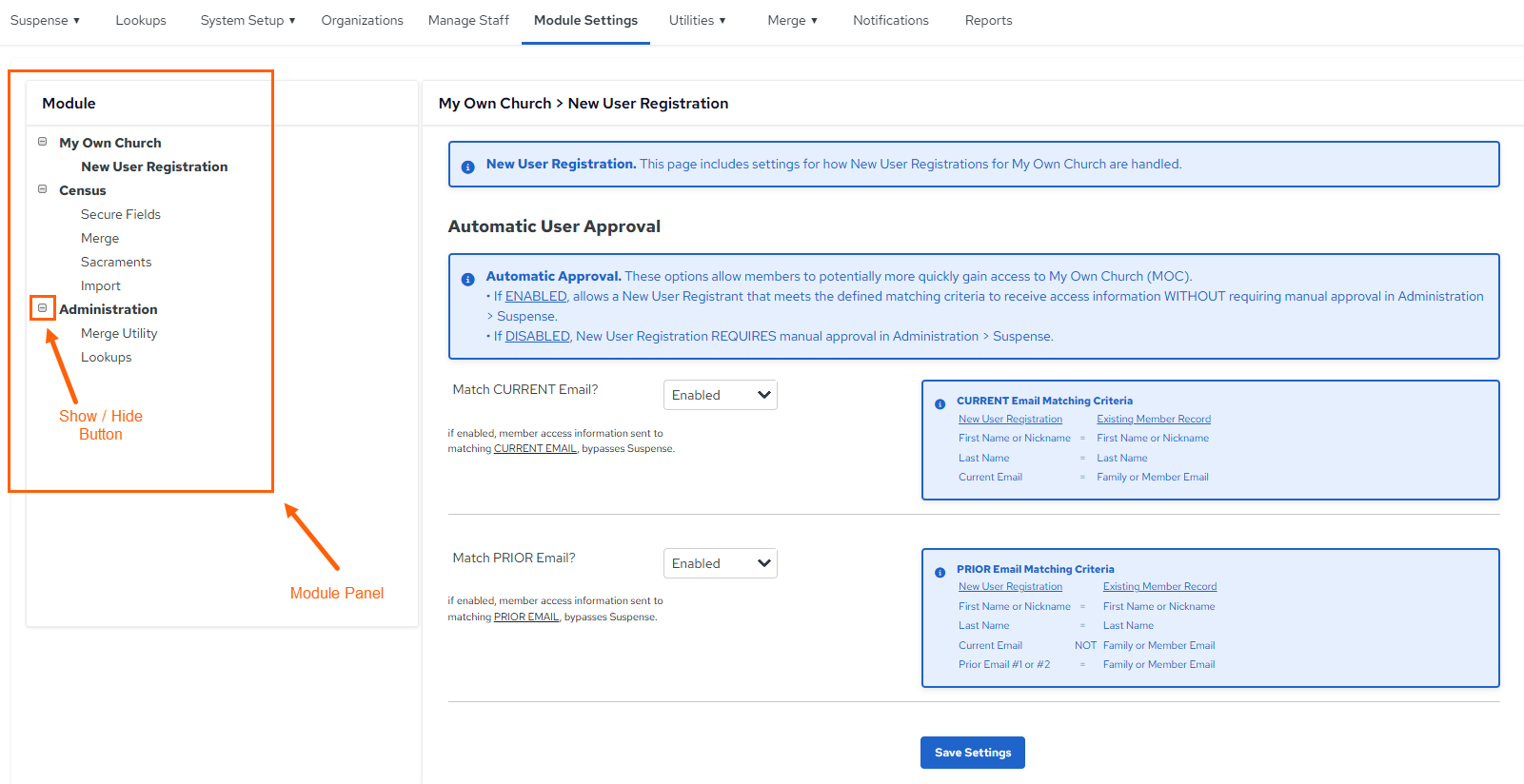1524x784 pixels.
Task: Click 'NOT' operator in PRIOR criteria
Action: 1085,645
